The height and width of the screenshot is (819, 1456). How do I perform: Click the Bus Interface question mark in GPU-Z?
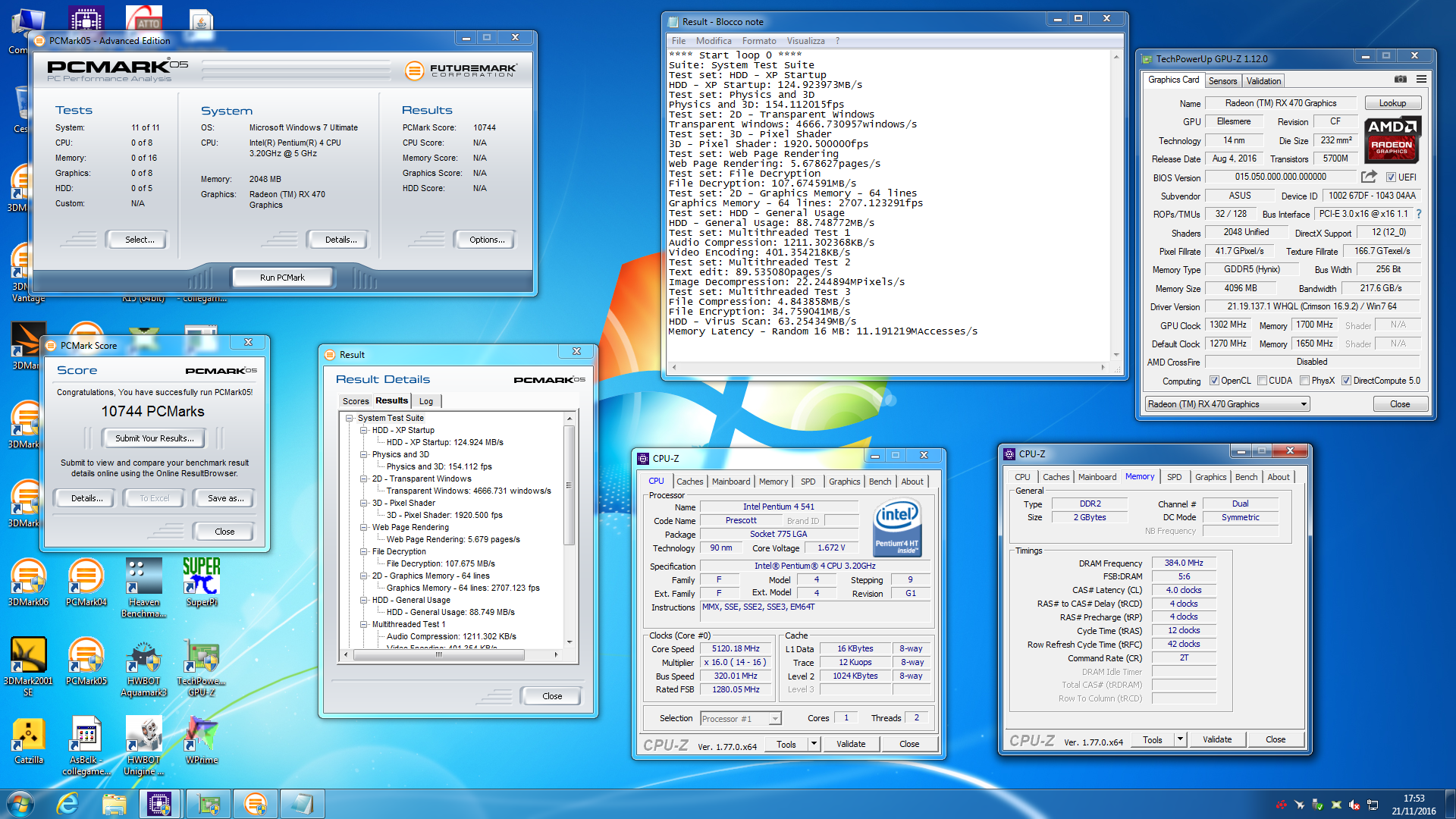pyautogui.click(x=1418, y=214)
